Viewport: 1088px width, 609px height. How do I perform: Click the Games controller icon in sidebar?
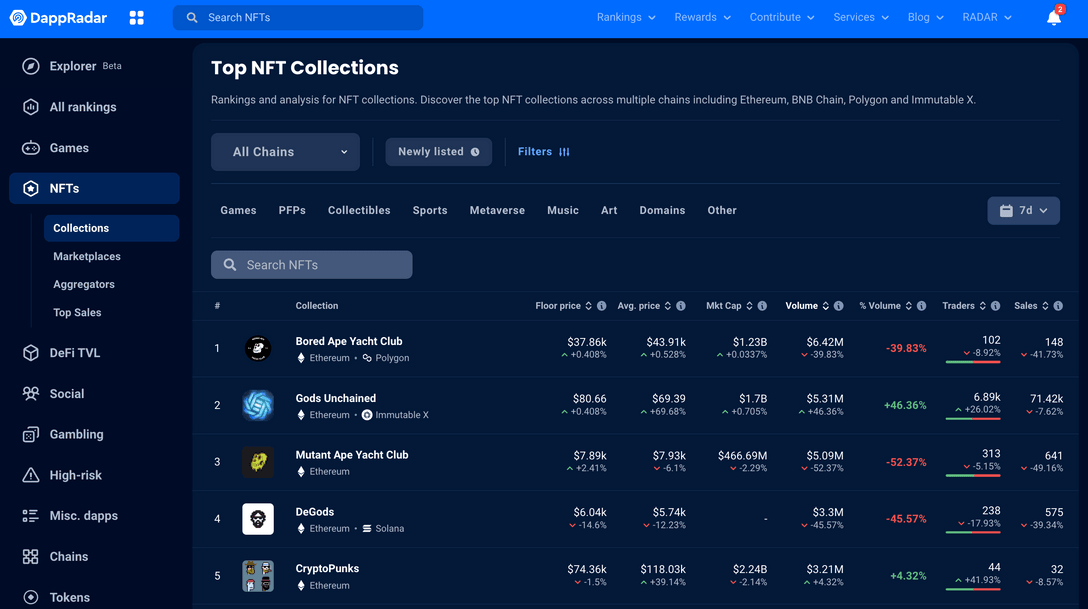[31, 148]
